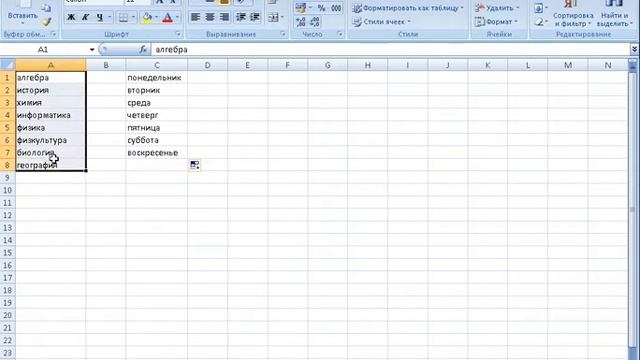Decrease decimal places
This screenshot has height=360, width=640.
(x=315, y=22)
